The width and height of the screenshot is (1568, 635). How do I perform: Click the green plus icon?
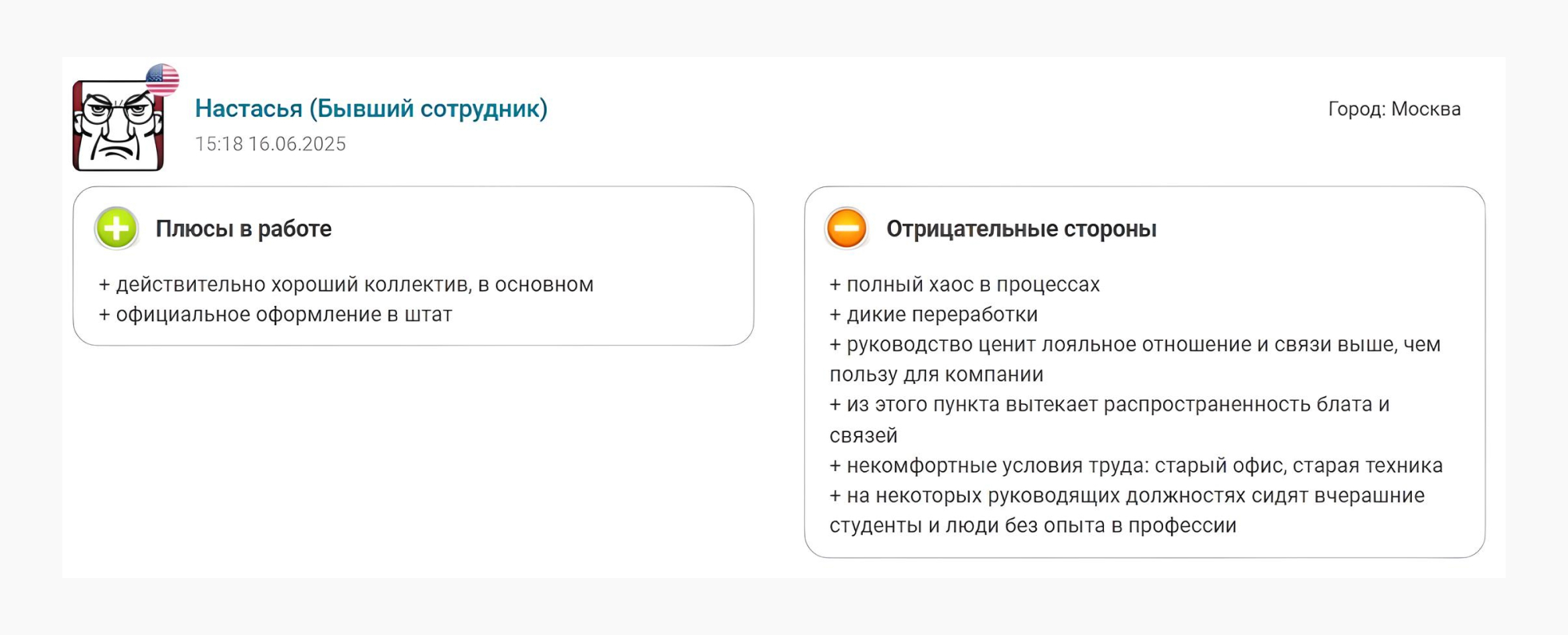tap(116, 228)
